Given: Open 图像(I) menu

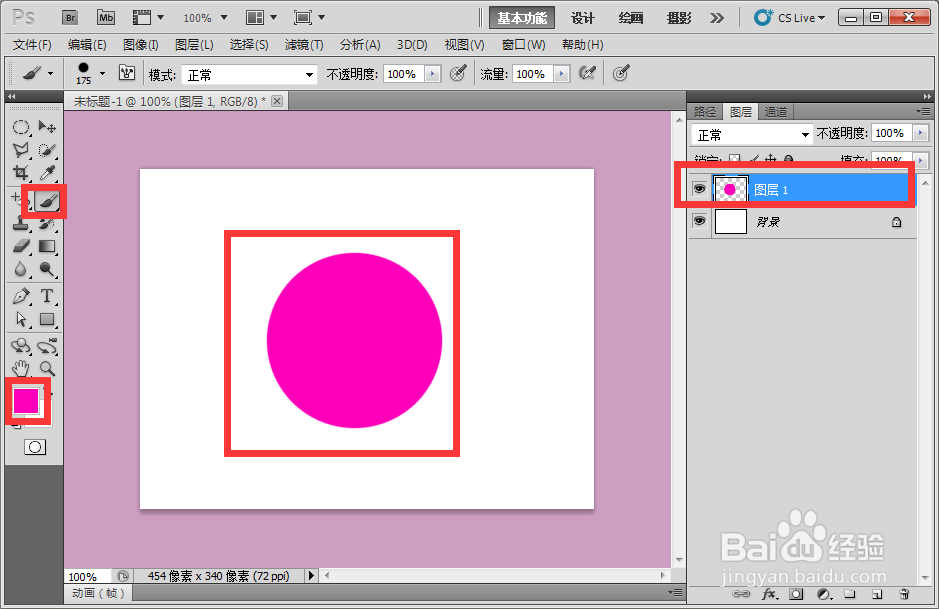Looking at the screenshot, I should click(141, 45).
